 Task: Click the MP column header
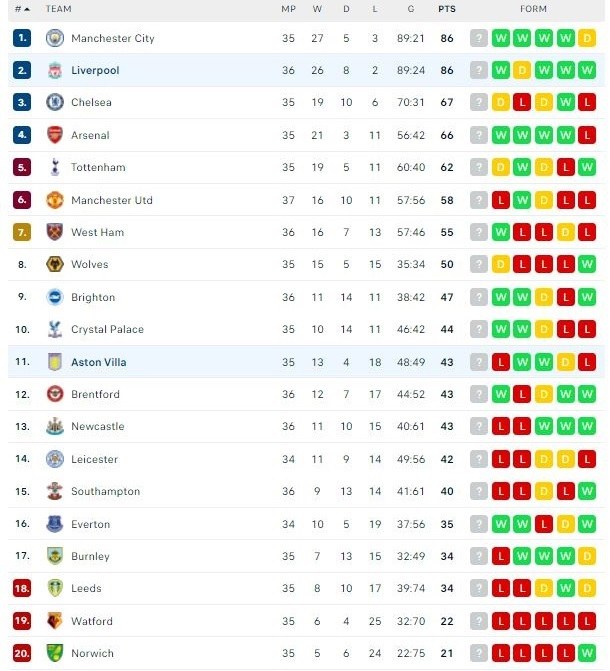288,9
